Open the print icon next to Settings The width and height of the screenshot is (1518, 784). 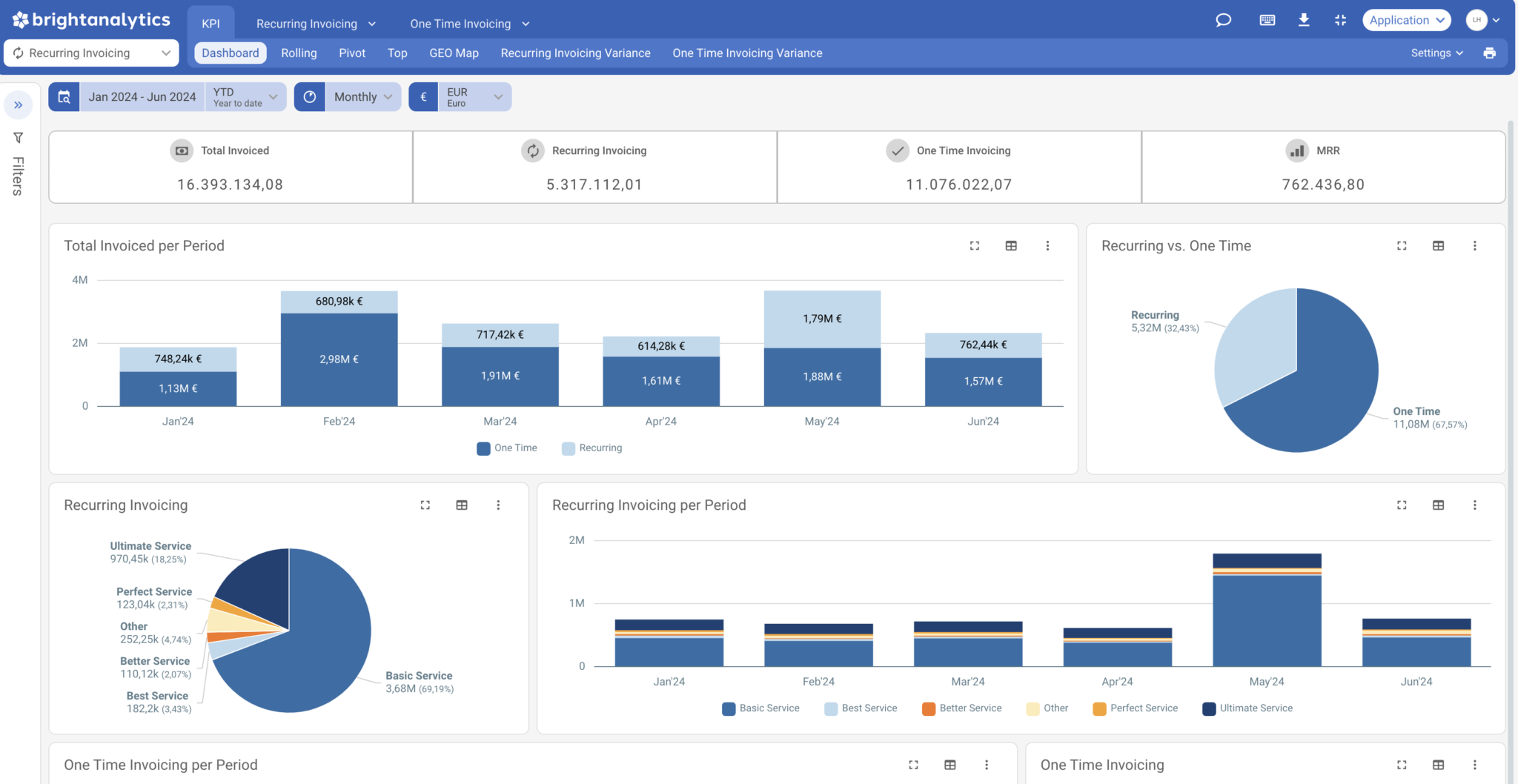click(1491, 53)
